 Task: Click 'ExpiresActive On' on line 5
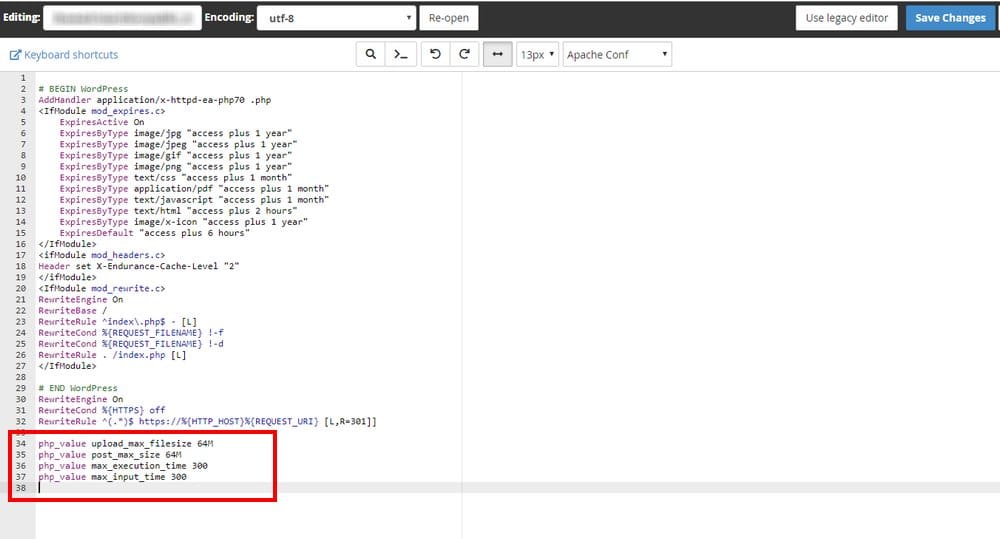coord(102,122)
